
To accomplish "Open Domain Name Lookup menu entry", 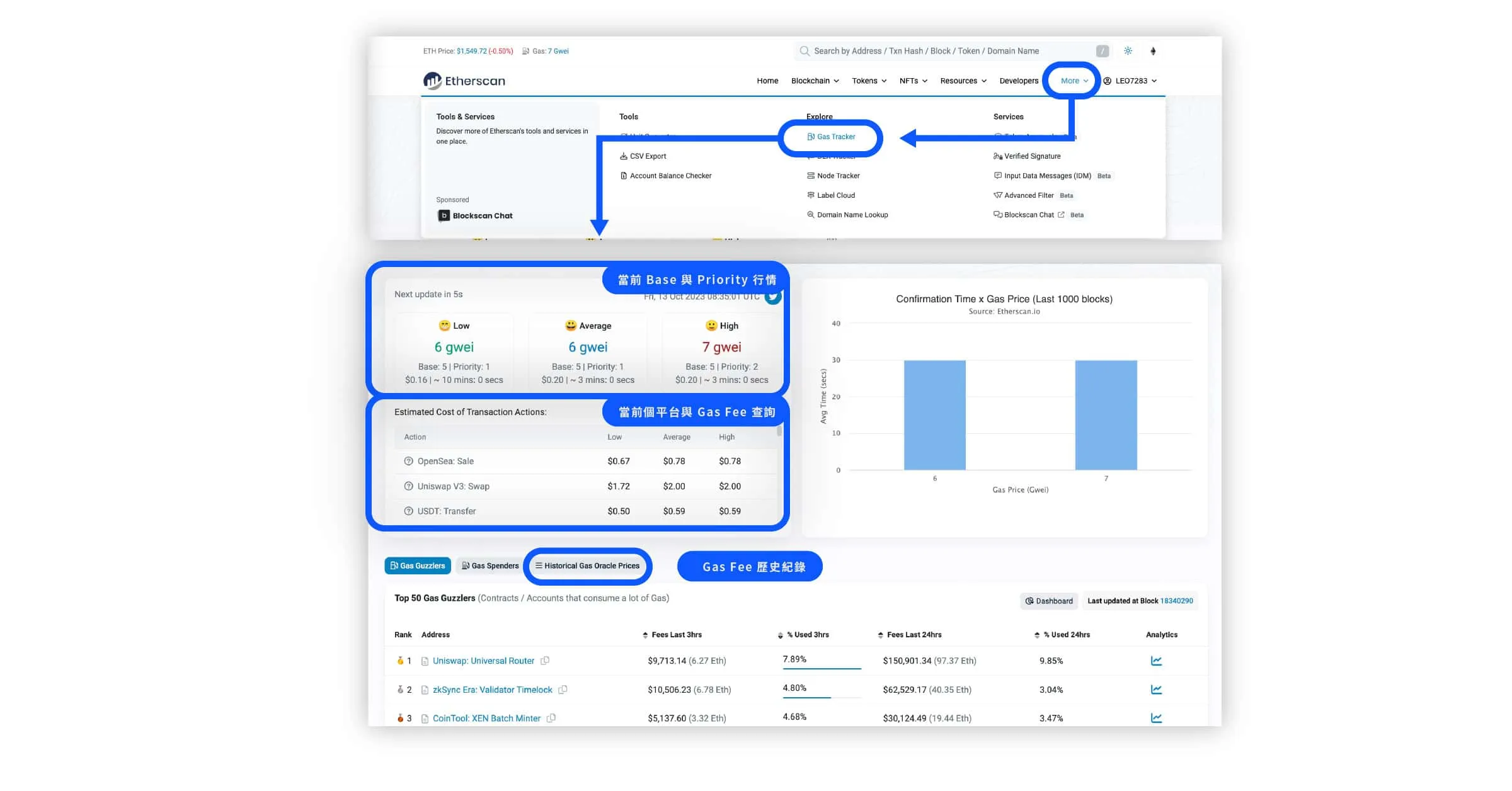I will 847,215.
